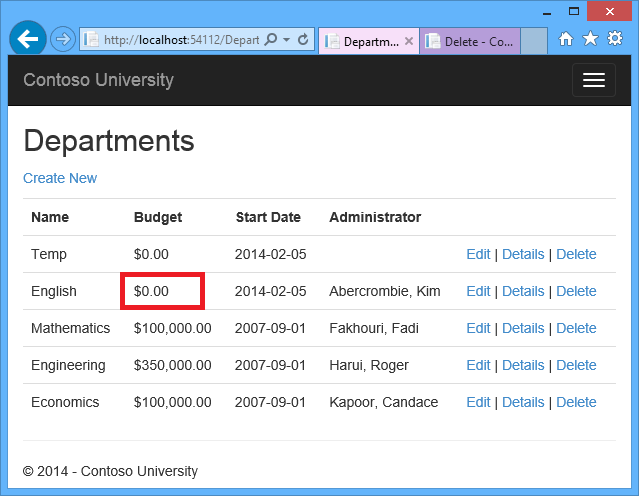Screen dimensions: 639x496
Task: Click the browser Back arrow button
Action: tap(27, 39)
